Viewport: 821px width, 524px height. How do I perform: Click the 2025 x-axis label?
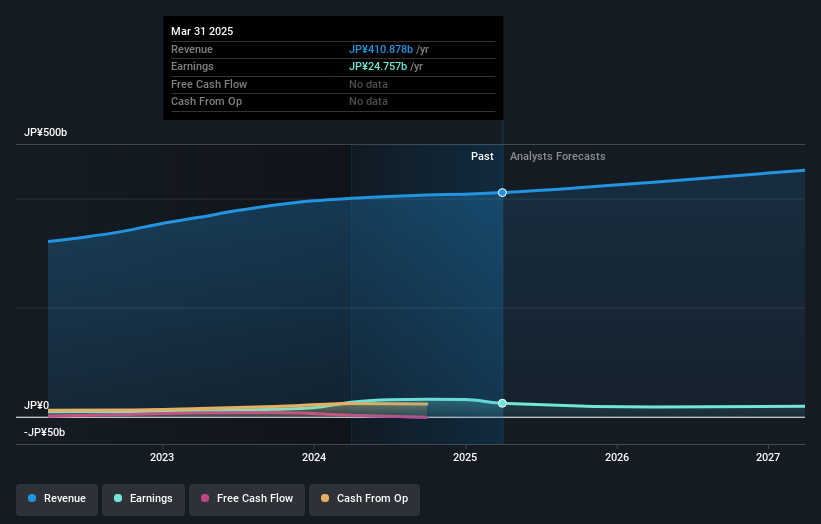click(x=465, y=458)
